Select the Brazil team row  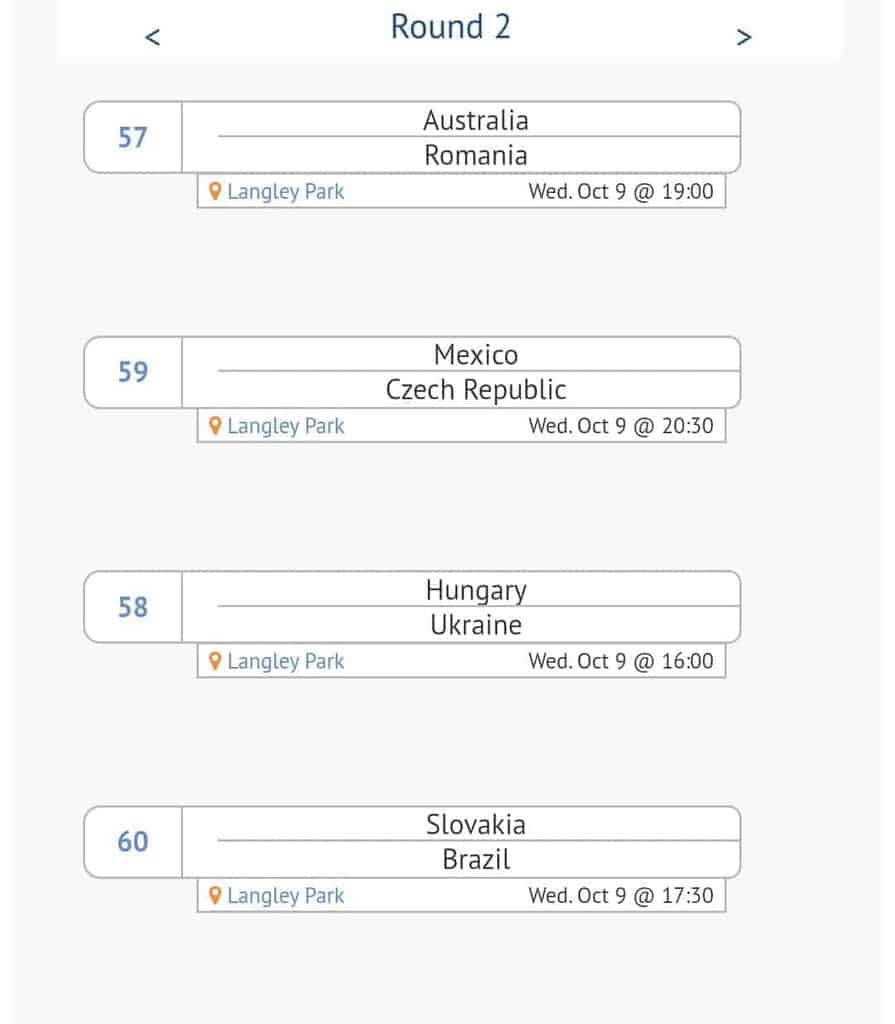point(461,859)
